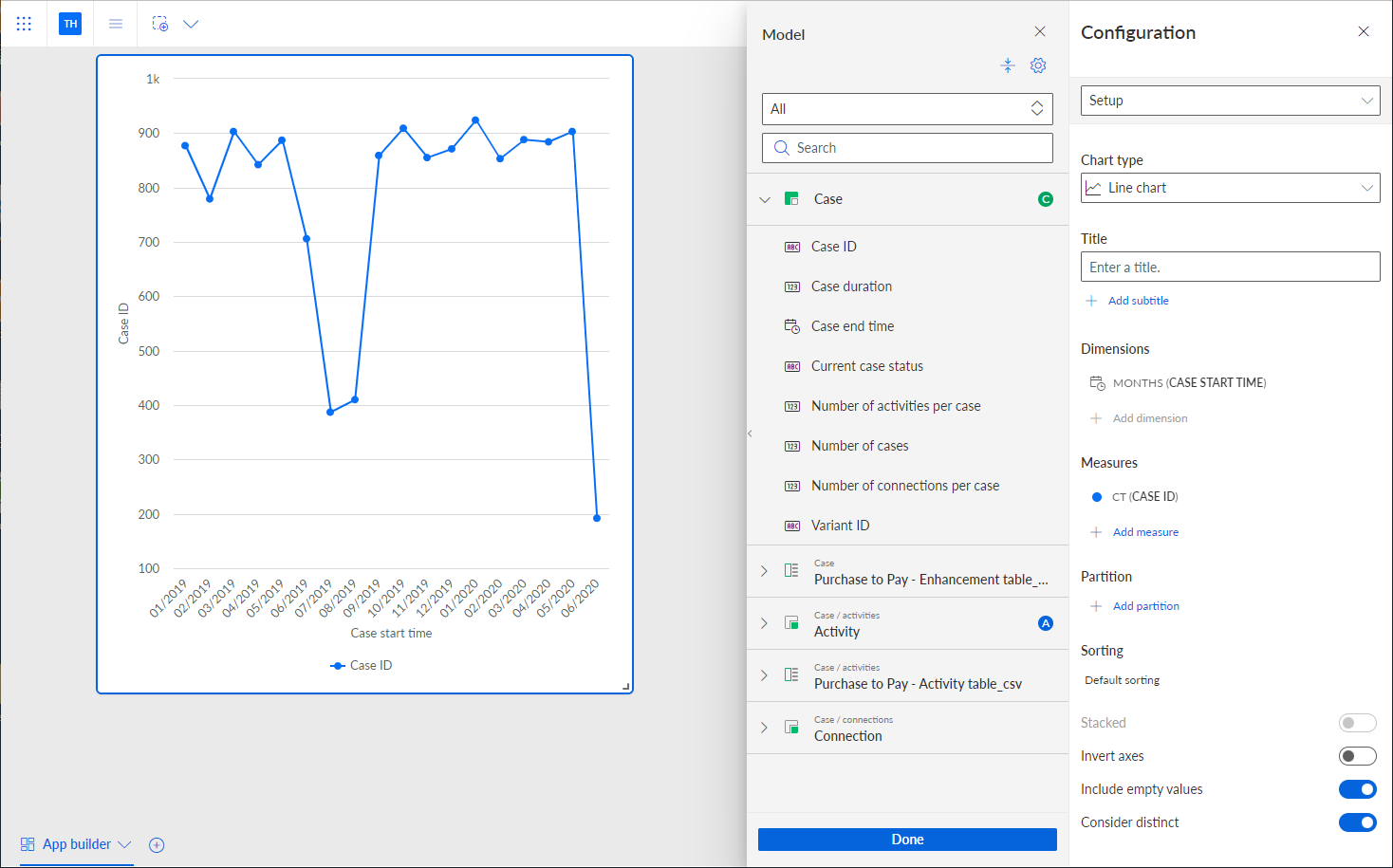Click the Case duration numeric icon
This screenshot has width=1393, height=868.
point(791,286)
